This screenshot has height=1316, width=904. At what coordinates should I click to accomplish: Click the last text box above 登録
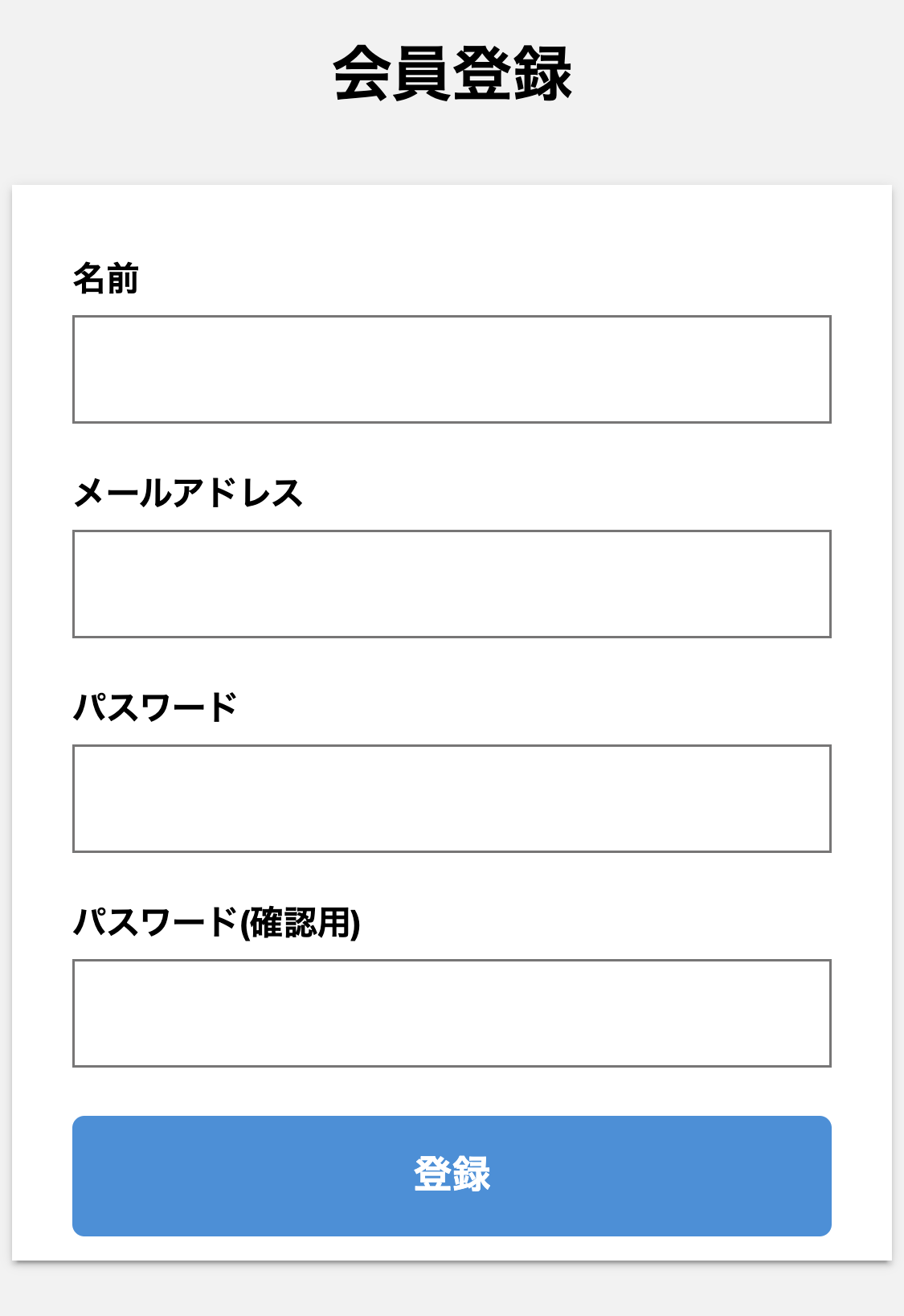(452, 1013)
